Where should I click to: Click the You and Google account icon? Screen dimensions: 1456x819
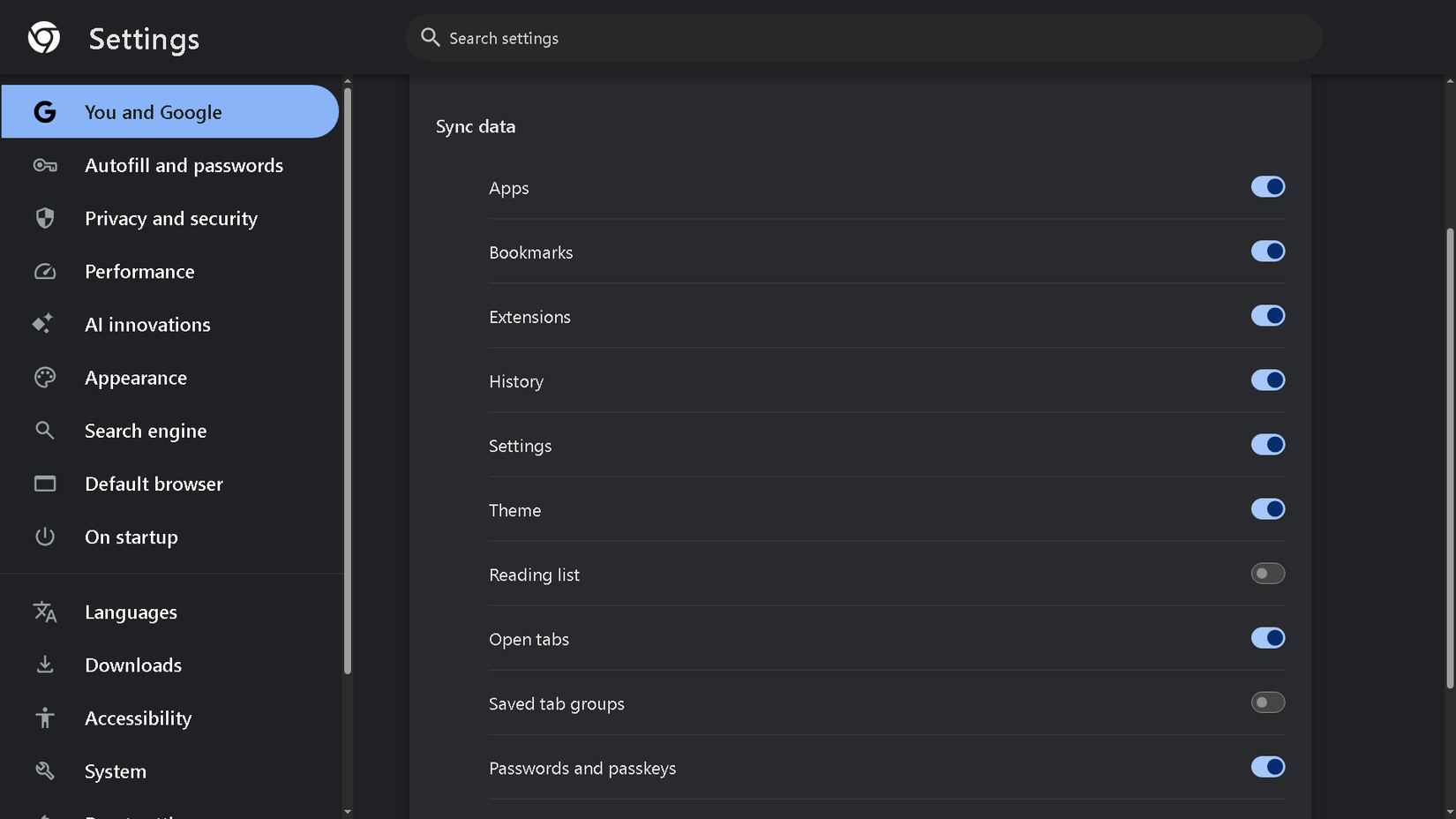pos(44,112)
